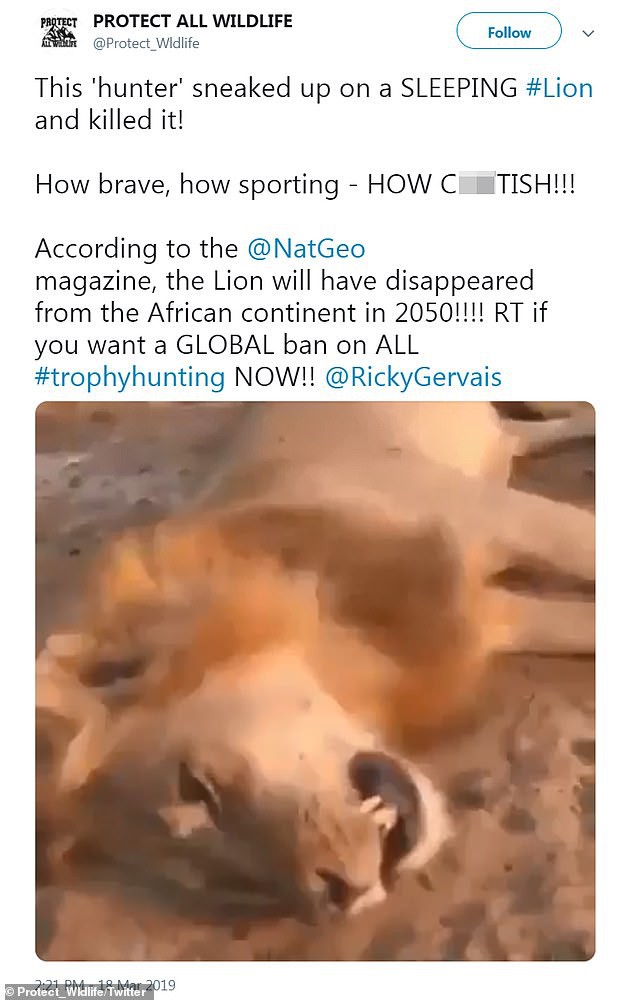Viewport: 634px width, 1000px height.
Task: Click the phrase "and killed it!"
Action: (x=109, y=120)
